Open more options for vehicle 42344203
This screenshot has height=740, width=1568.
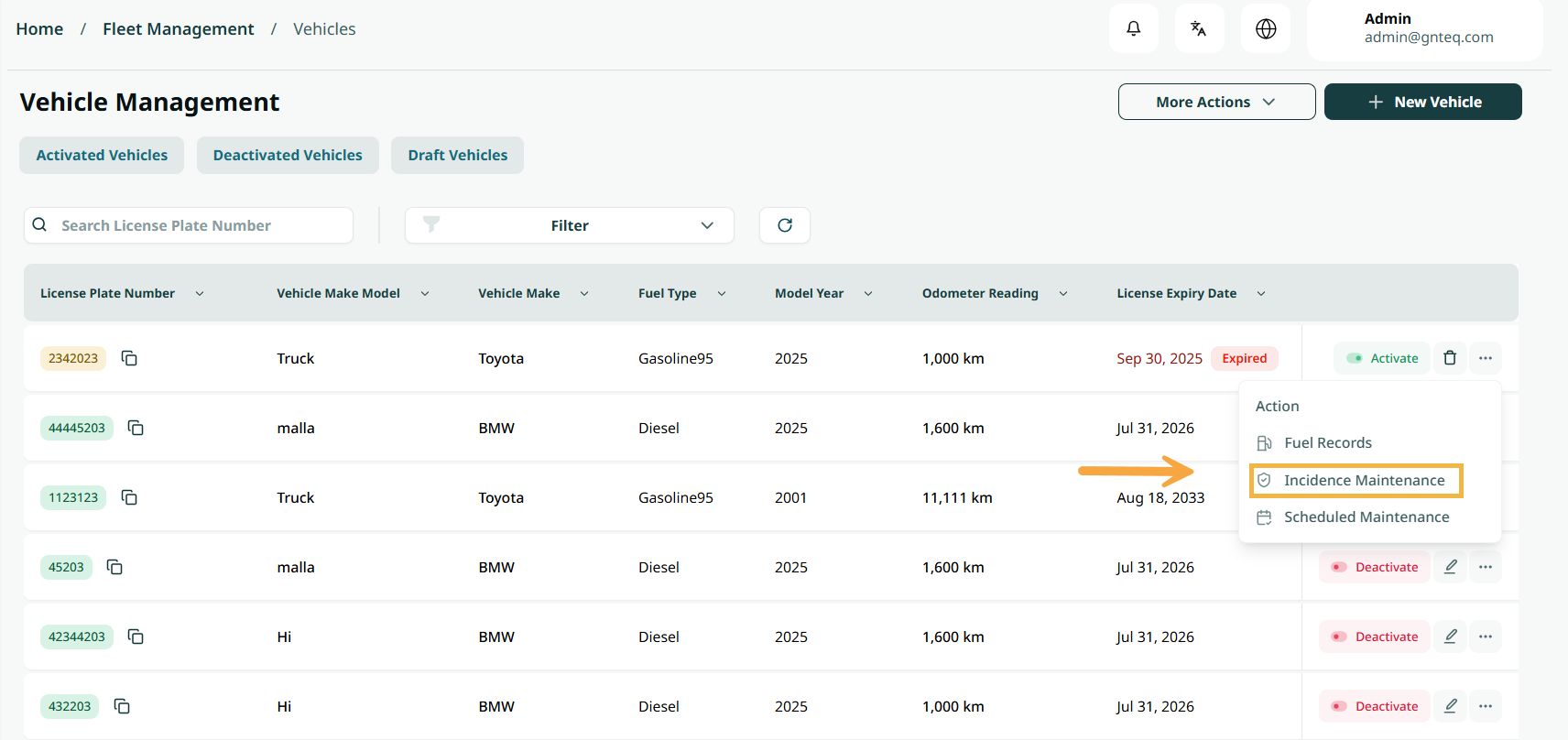click(1486, 637)
